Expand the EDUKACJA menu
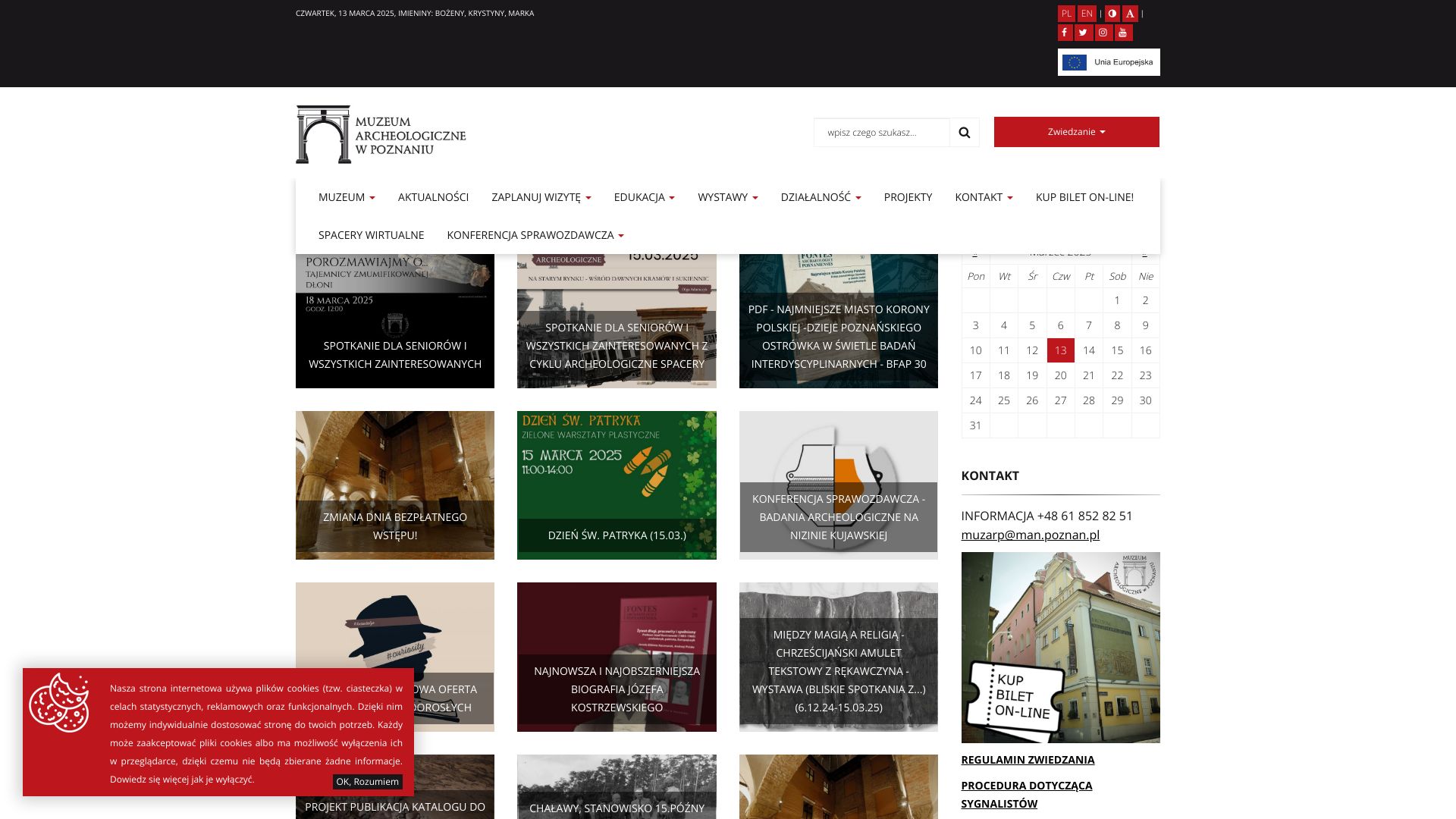This screenshot has width=1456, height=819. point(645,197)
